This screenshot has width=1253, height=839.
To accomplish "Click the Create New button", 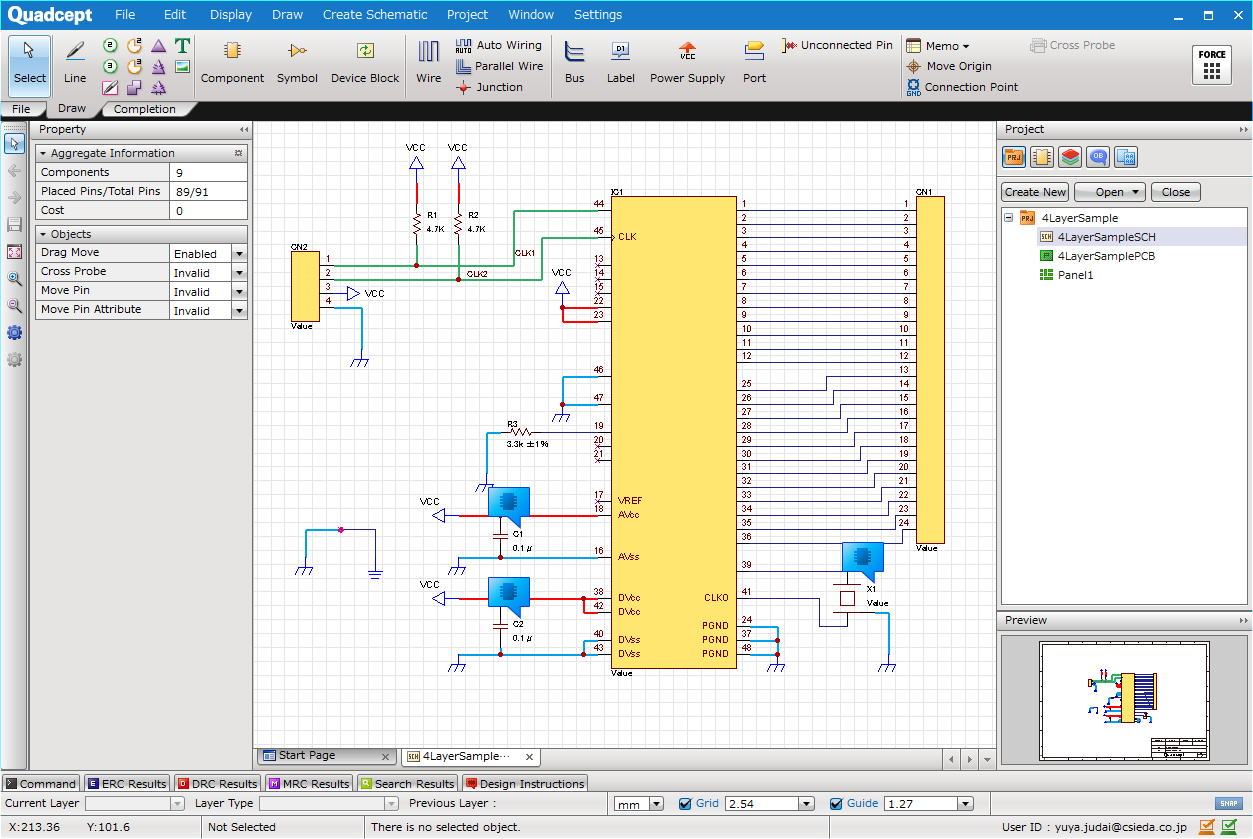I will 1035,192.
